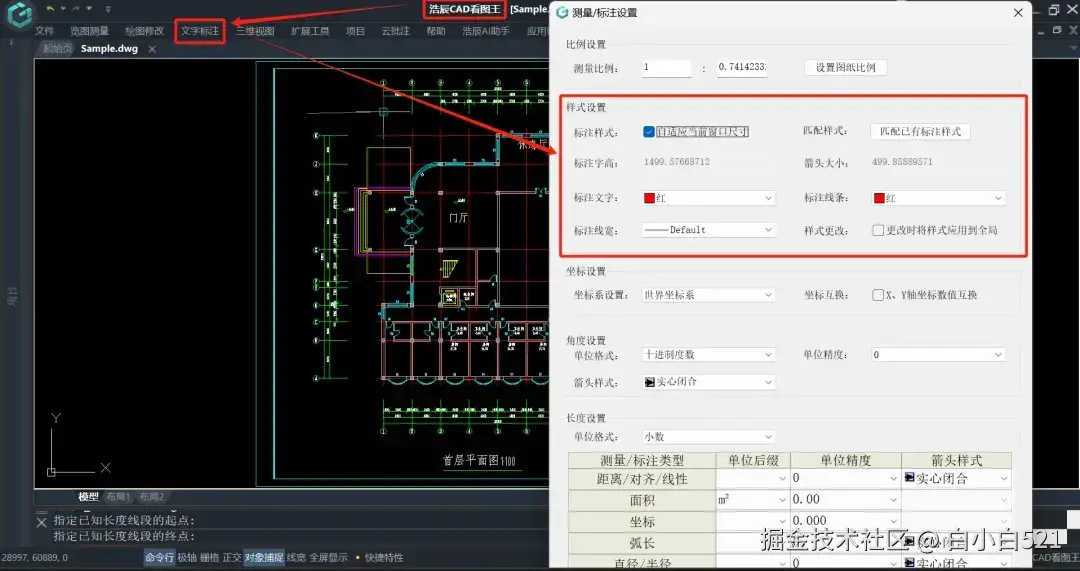Click coordinates readout 28997, 60889, 0

[x=35, y=557]
